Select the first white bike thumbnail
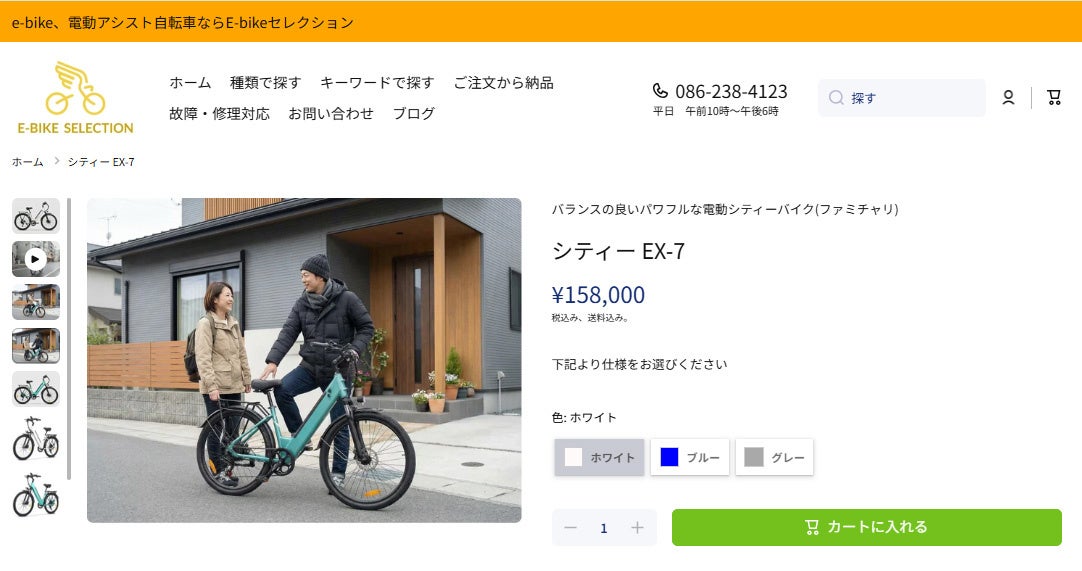 (x=36, y=215)
